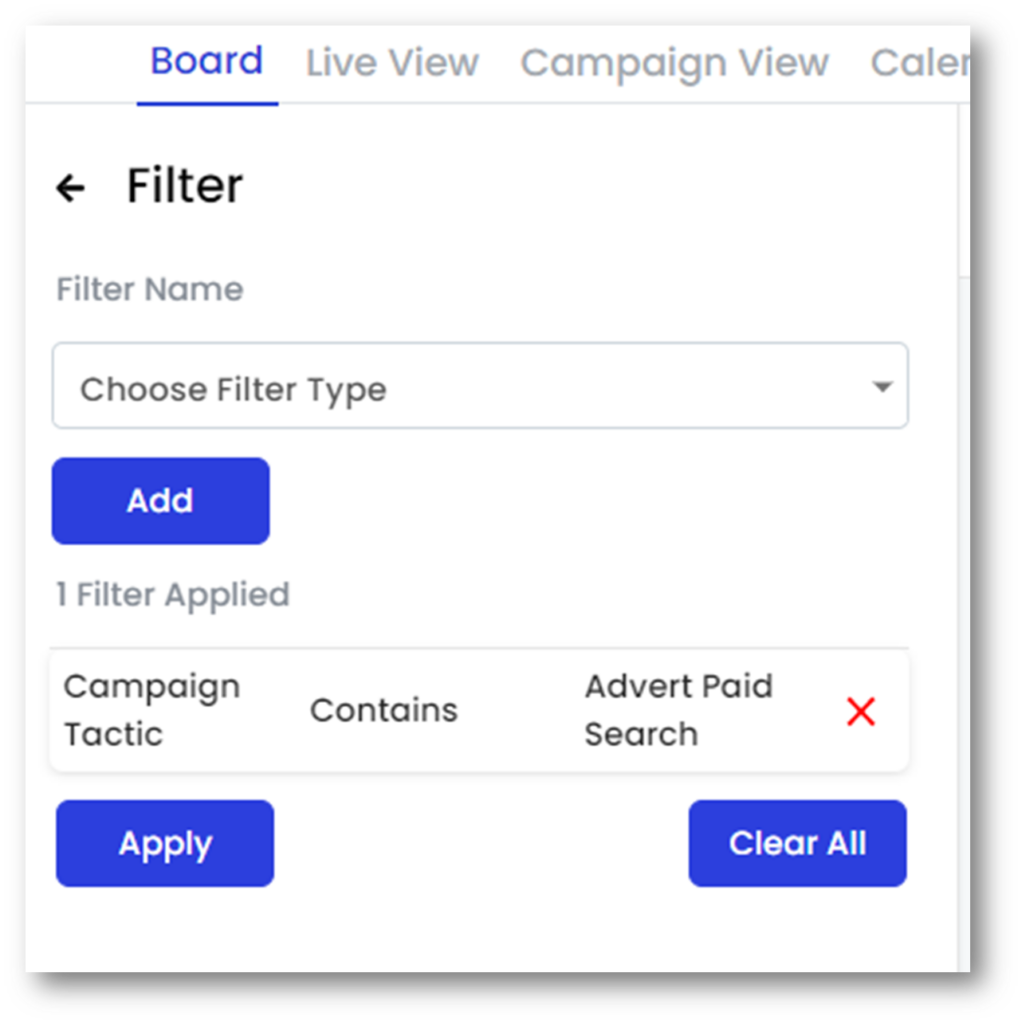The image size is (1022, 1024).
Task: Go back using the left arrow icon
Action: 70,187
